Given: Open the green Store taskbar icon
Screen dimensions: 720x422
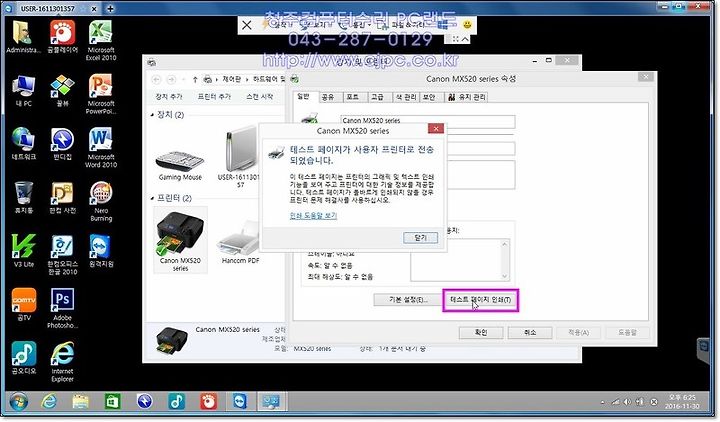Looking at the screenshot, I should point(112,401).
